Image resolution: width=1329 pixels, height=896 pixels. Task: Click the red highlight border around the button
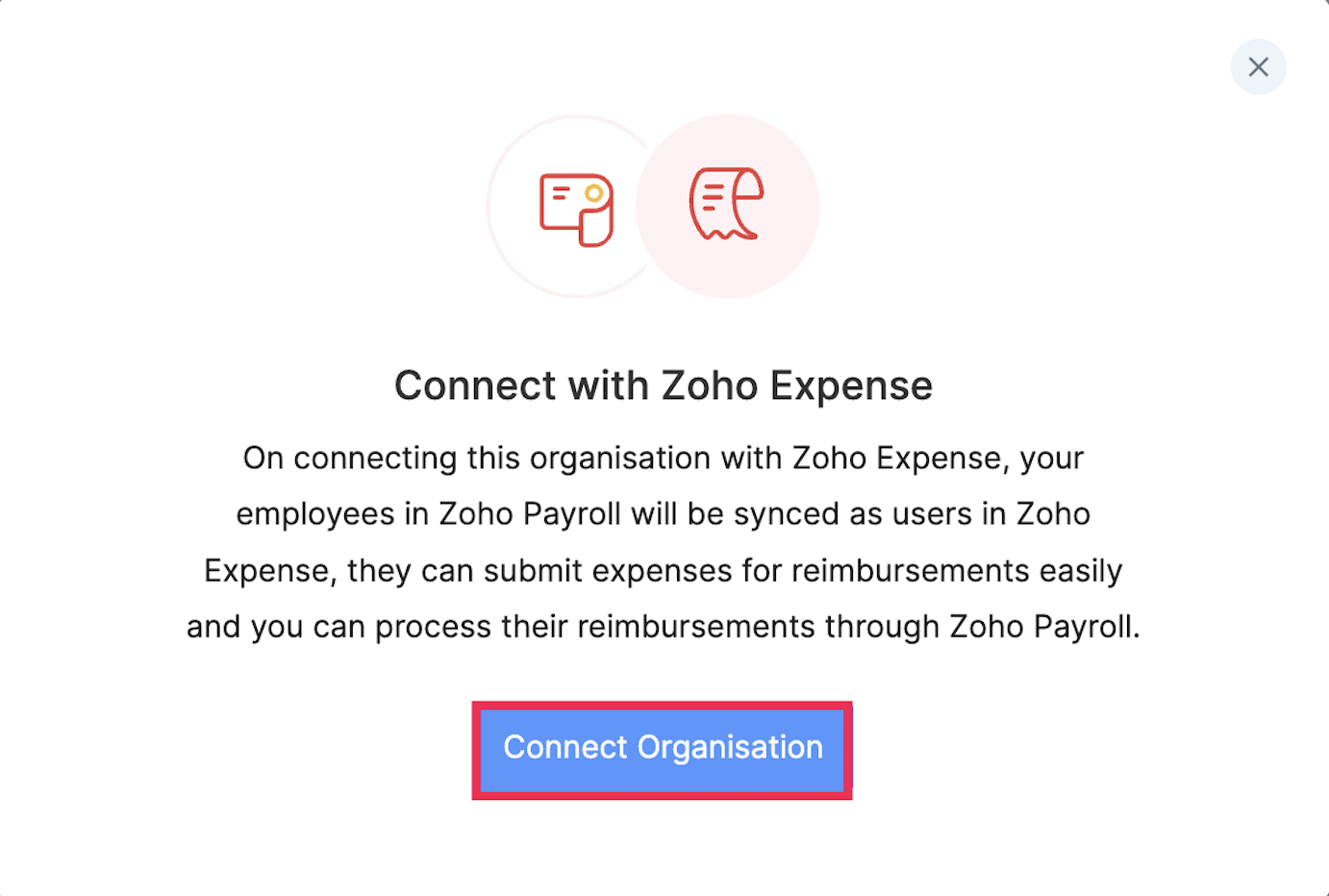click(x=662, y=705)
